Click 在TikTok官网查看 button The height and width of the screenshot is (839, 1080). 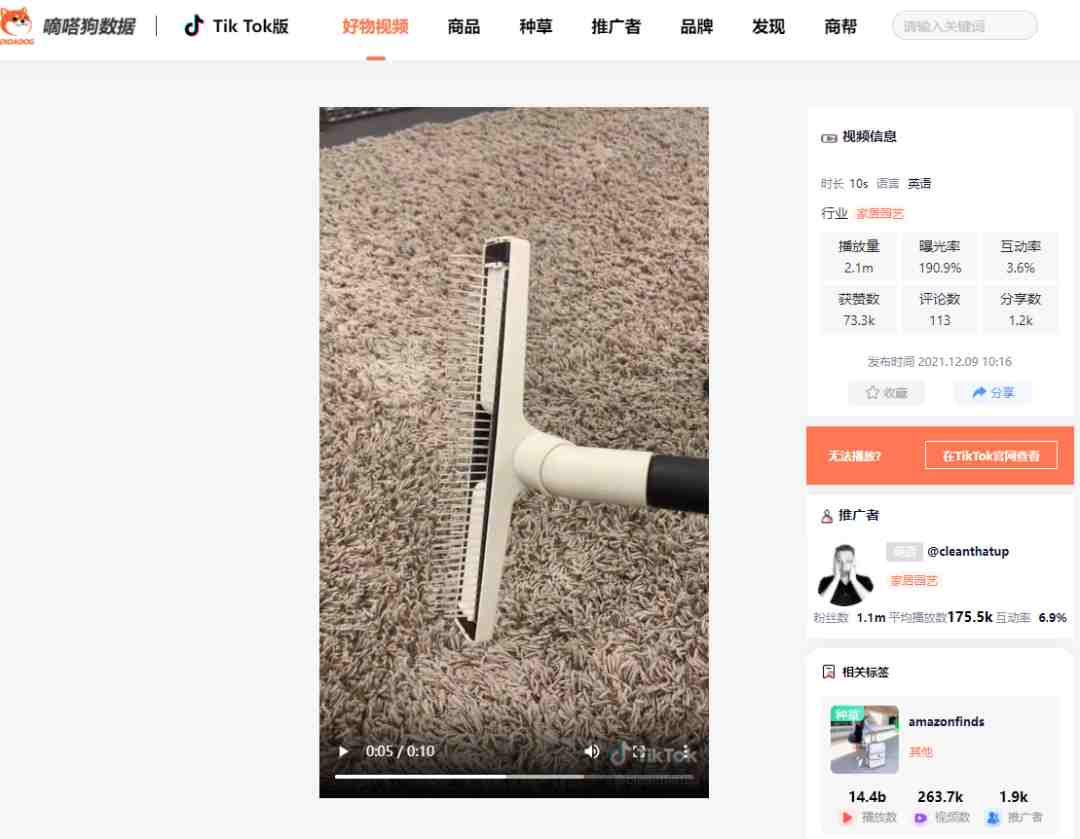point(990,455)
